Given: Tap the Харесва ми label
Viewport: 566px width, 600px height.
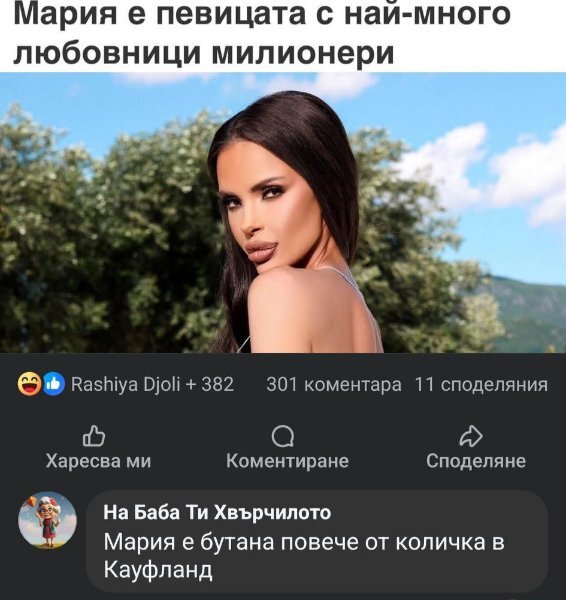Looking at the screenshot, I should (x=98, y=461).
